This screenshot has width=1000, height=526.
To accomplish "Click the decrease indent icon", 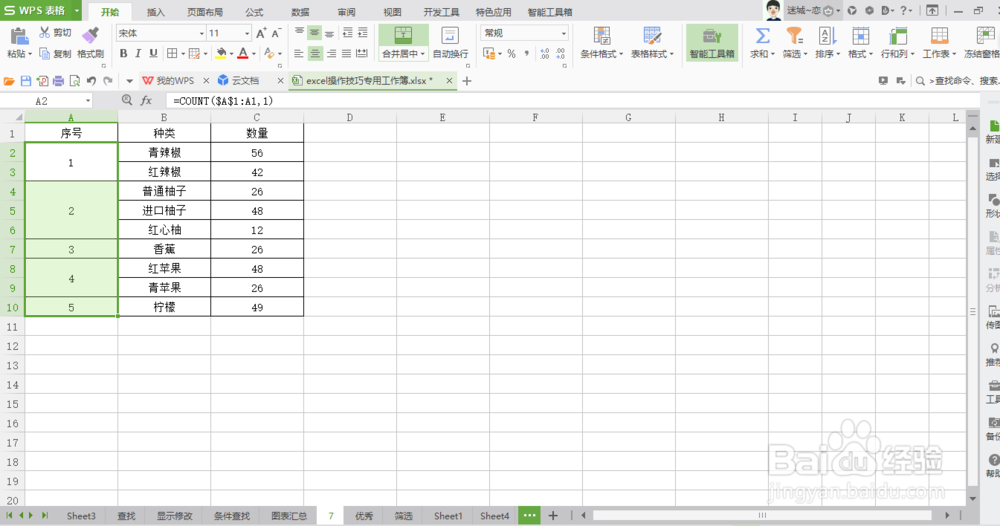I will tap(348, 33).
